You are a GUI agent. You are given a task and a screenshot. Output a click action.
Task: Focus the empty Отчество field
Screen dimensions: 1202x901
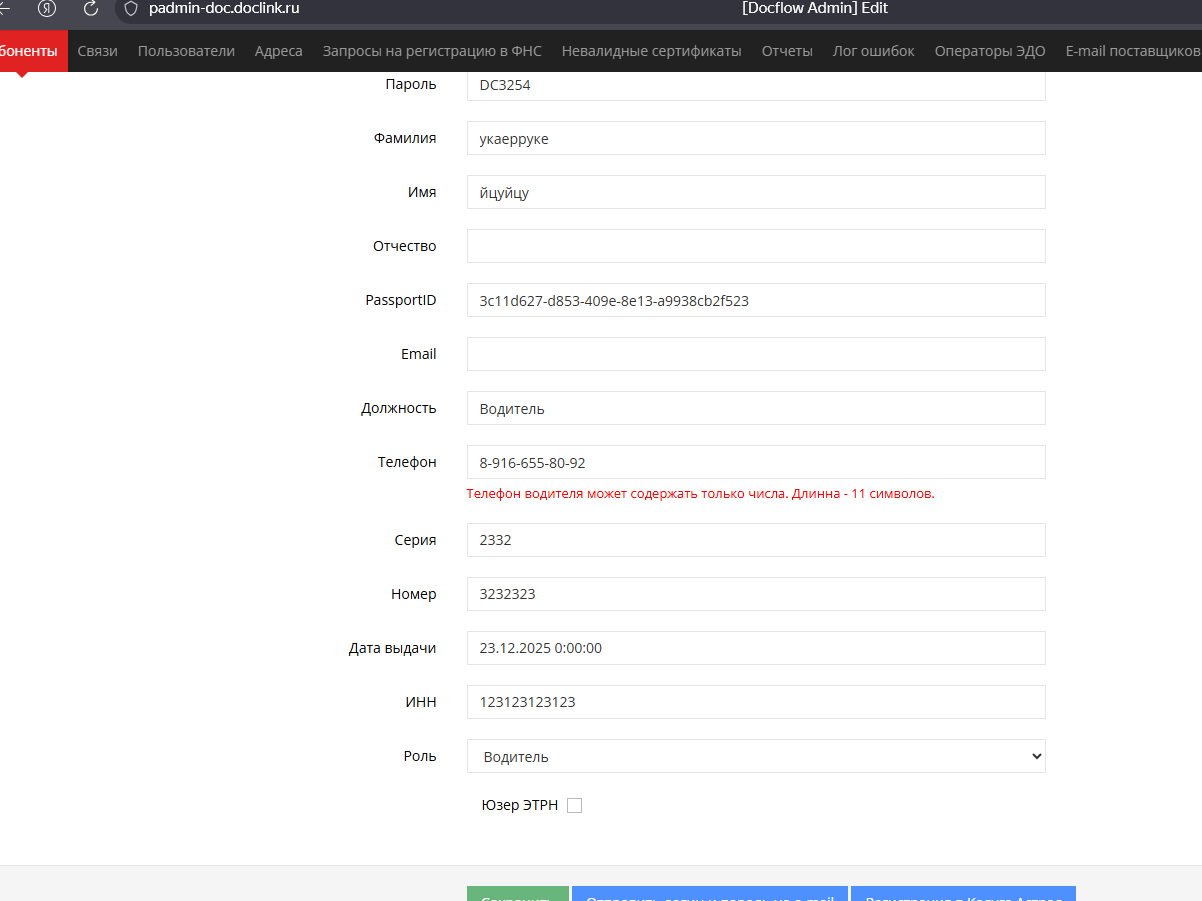tap(756, 246)
